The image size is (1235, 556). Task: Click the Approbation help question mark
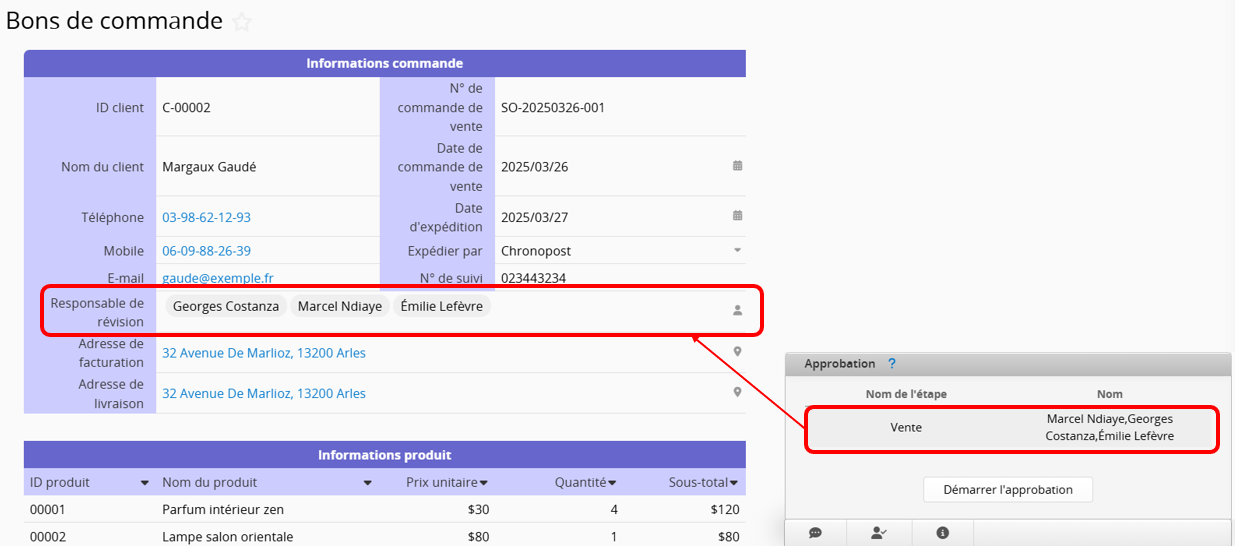(x=892, y=364)
